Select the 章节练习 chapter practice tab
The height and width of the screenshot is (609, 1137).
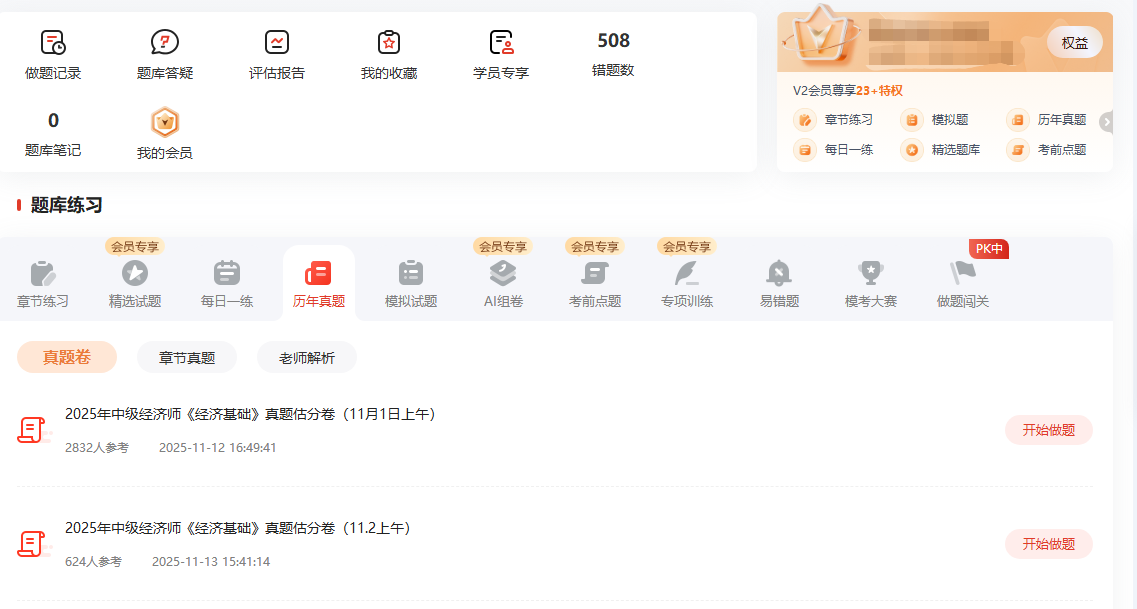click(43, 283)
